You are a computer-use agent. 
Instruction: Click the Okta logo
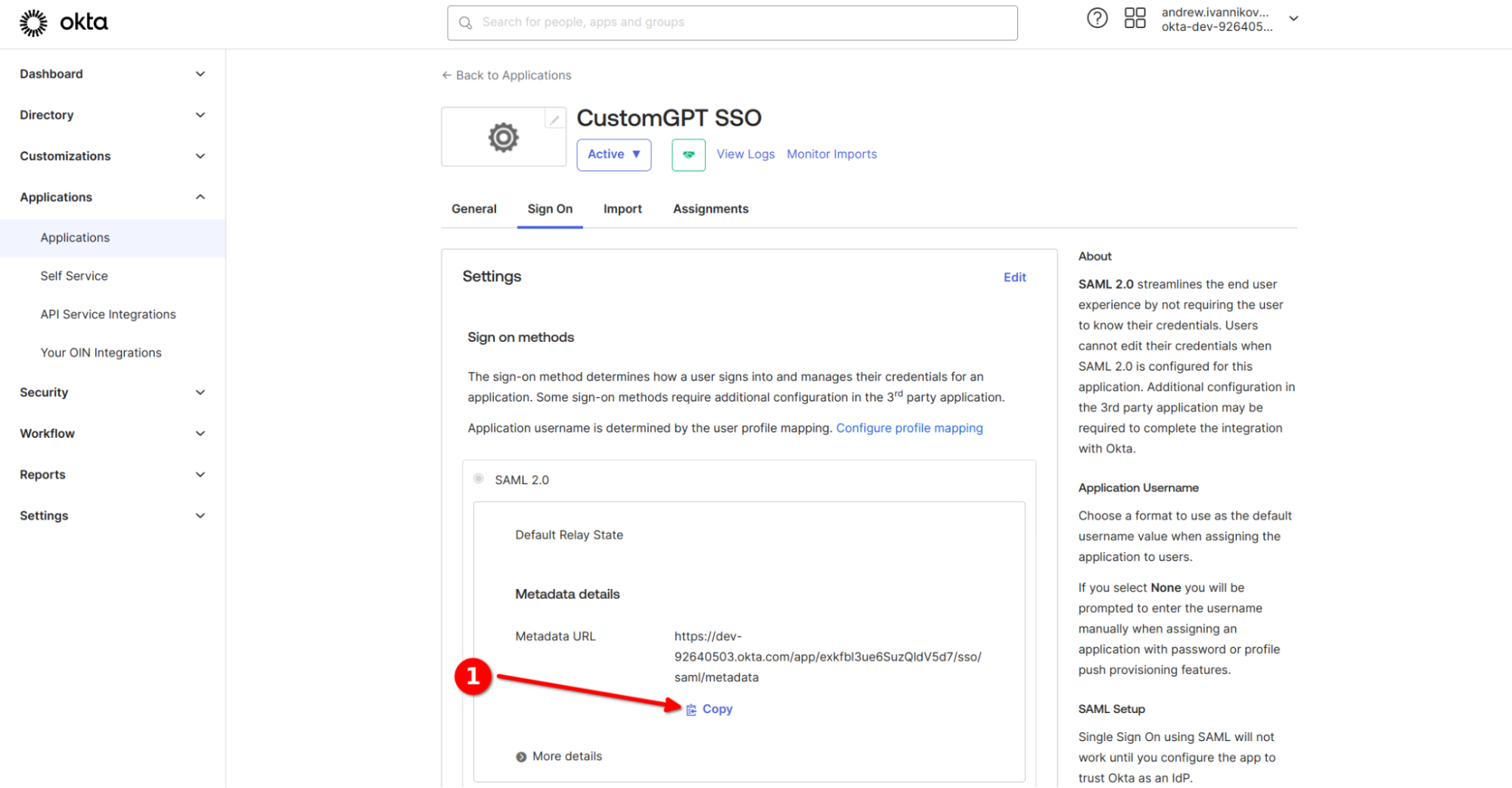click(64, 23)
